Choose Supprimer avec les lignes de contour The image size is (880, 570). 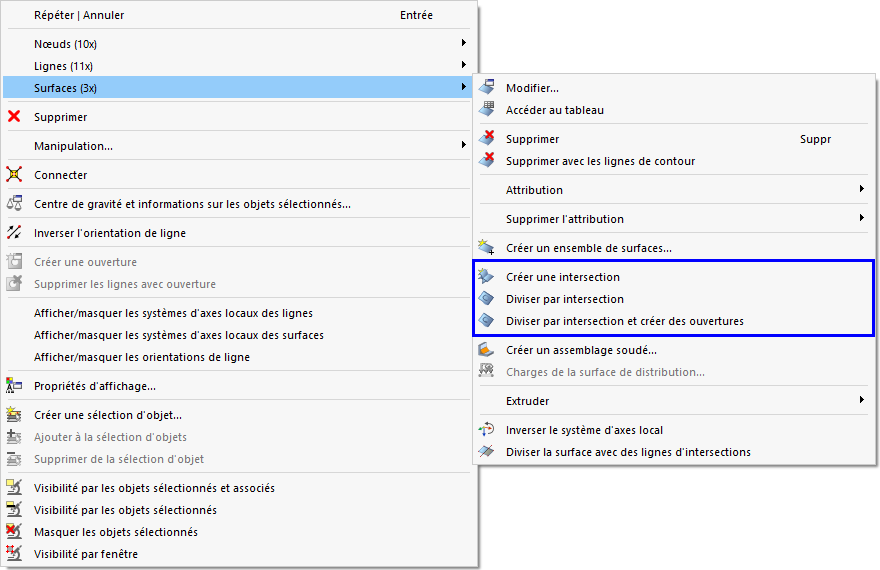coord(600,161)
